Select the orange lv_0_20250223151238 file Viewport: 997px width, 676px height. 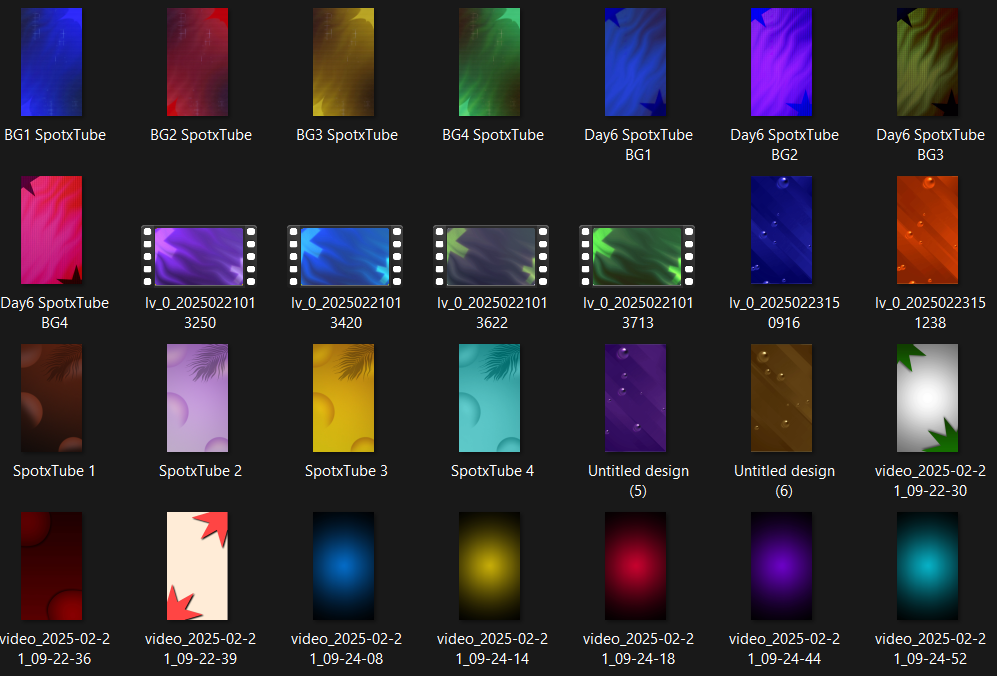927,230
